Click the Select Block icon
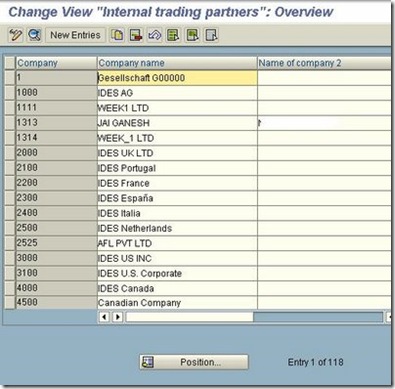Image resolution: width=395 pixels, height=389 pixels. 192,35
